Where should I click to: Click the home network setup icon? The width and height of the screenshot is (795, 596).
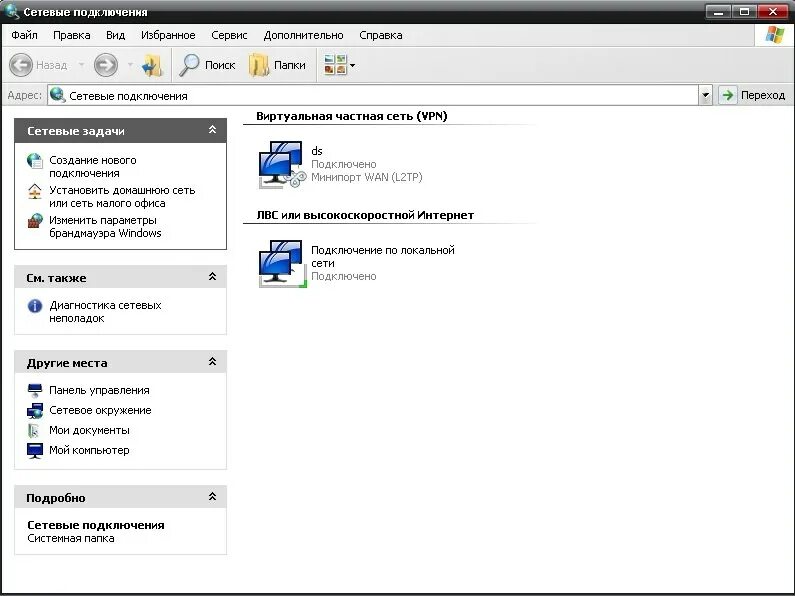click(34, 191)
